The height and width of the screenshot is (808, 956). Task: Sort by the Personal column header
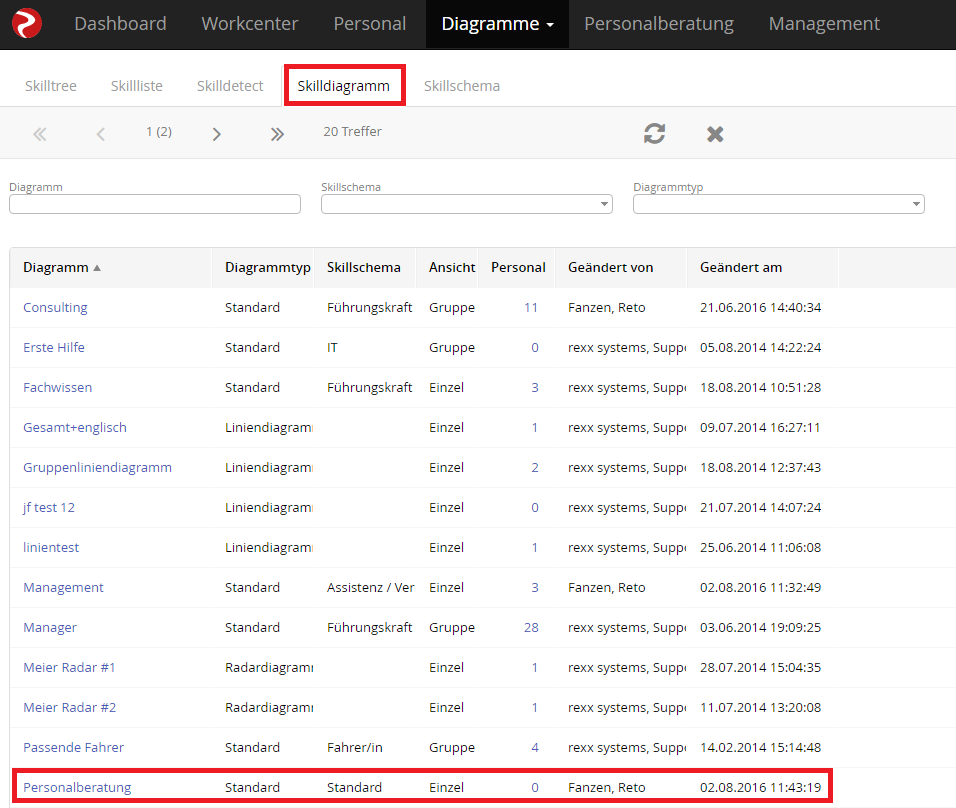click(x=518, y=267)
